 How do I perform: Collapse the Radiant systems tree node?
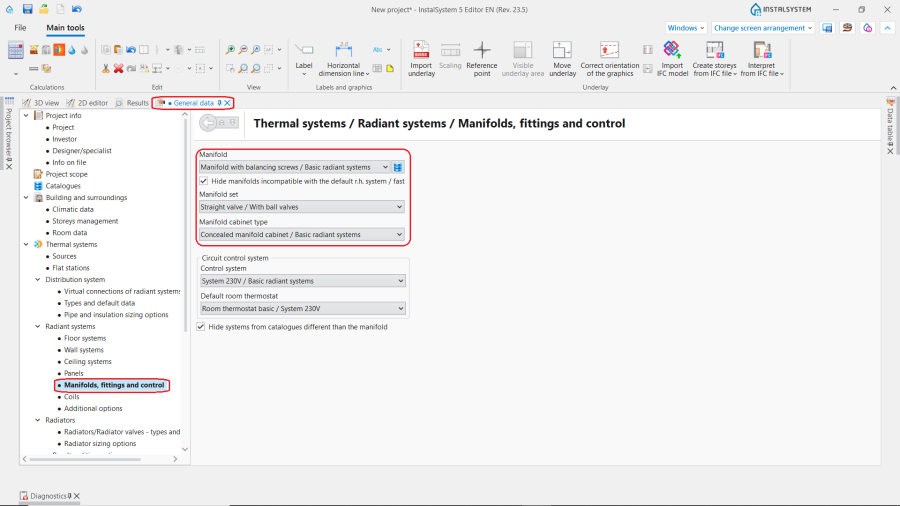tap(37, 326)
